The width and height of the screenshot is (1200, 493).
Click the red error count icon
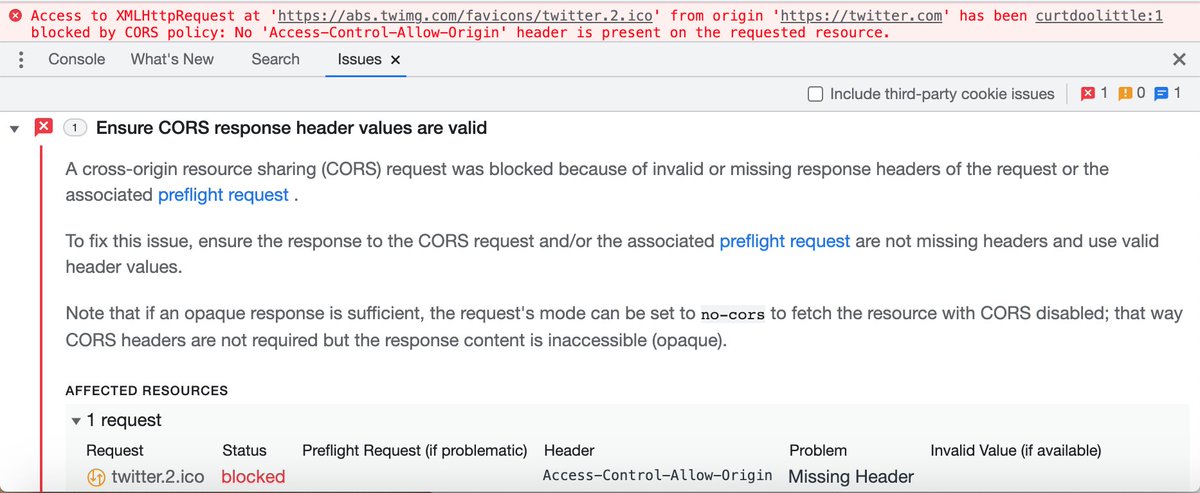point(1088,94)
